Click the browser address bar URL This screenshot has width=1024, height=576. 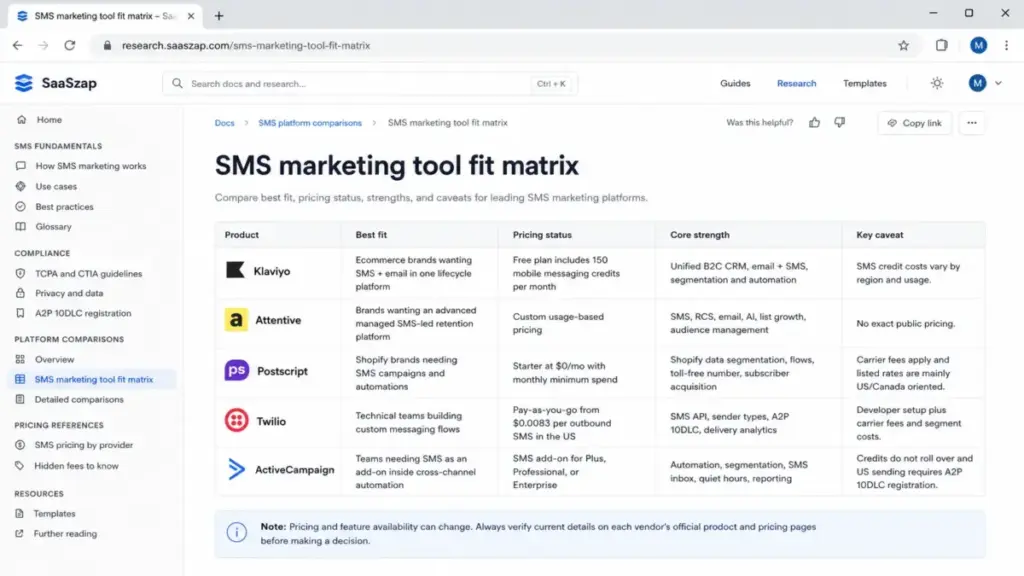click(x=246, y=46)
